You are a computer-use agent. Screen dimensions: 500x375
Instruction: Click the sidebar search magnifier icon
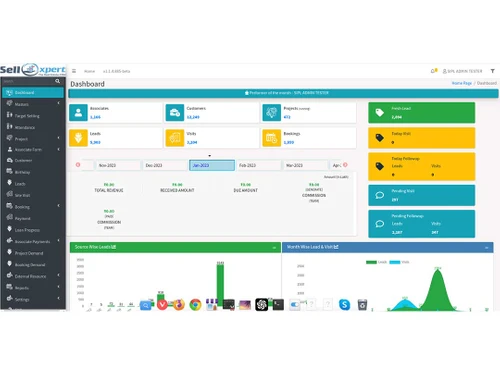57,81
